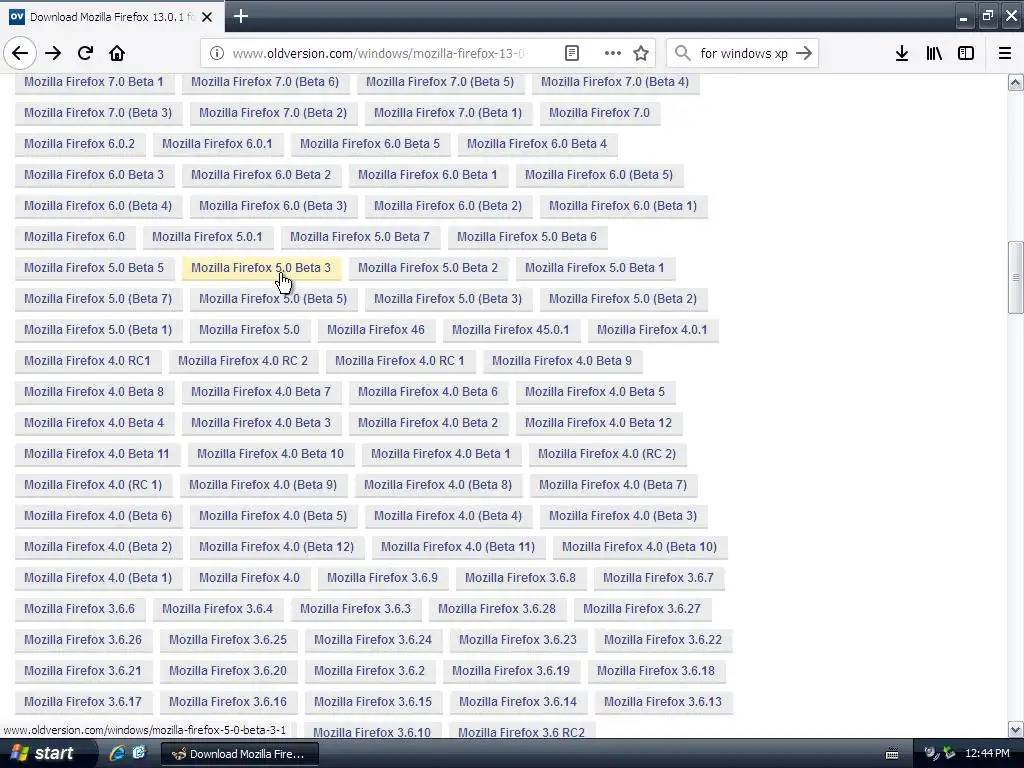Open Mozilla Firefox 4.0 (RC 2) link
This screenshot has width=1024, height=768.
[607, 454]
